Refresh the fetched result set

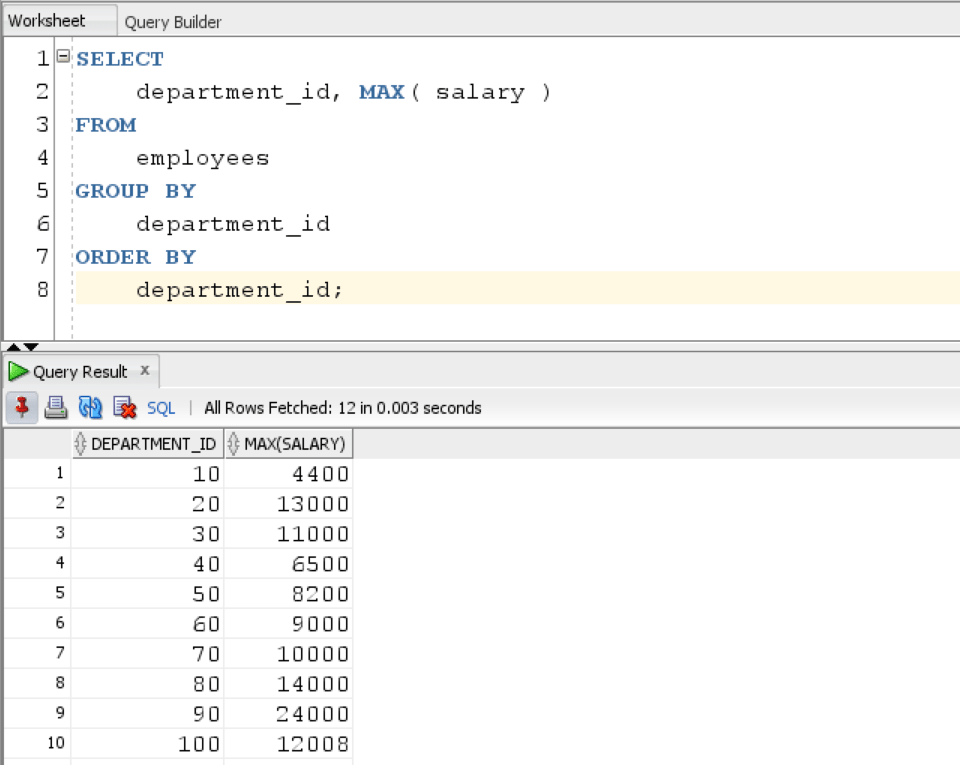click(x=90, y=407)
